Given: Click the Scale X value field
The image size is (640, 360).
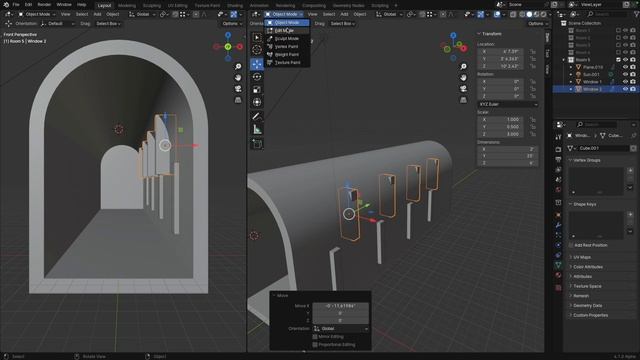Looking at the screenshot, I should click(501, 120).
